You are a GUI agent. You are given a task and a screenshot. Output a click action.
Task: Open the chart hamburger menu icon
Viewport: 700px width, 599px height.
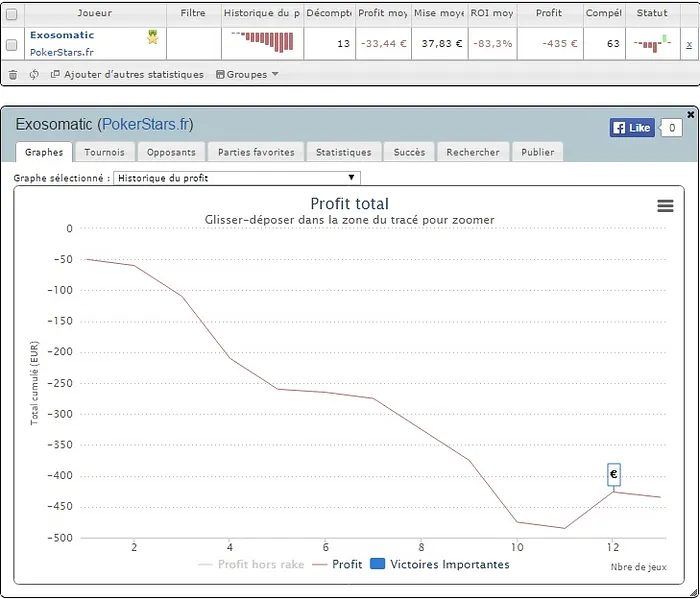pos(665,205)
